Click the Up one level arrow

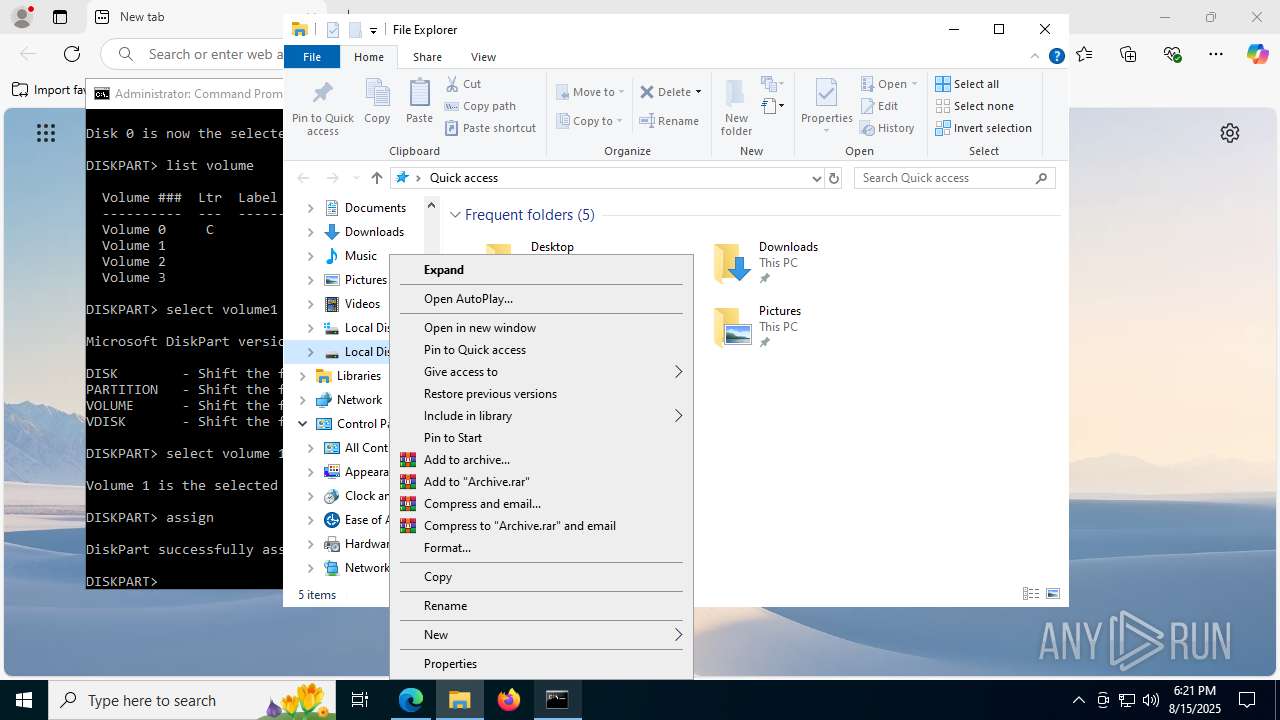(376, 178)
